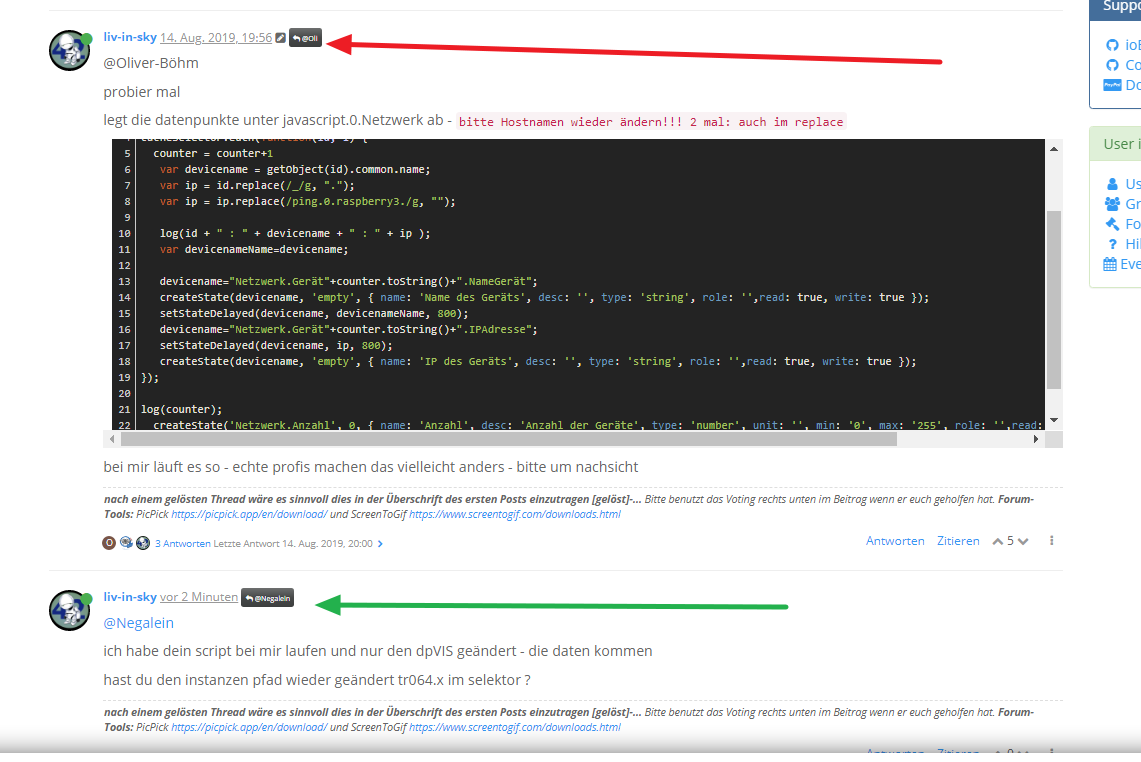Click the user icon in User sidebar panel

pos(1112,184)
